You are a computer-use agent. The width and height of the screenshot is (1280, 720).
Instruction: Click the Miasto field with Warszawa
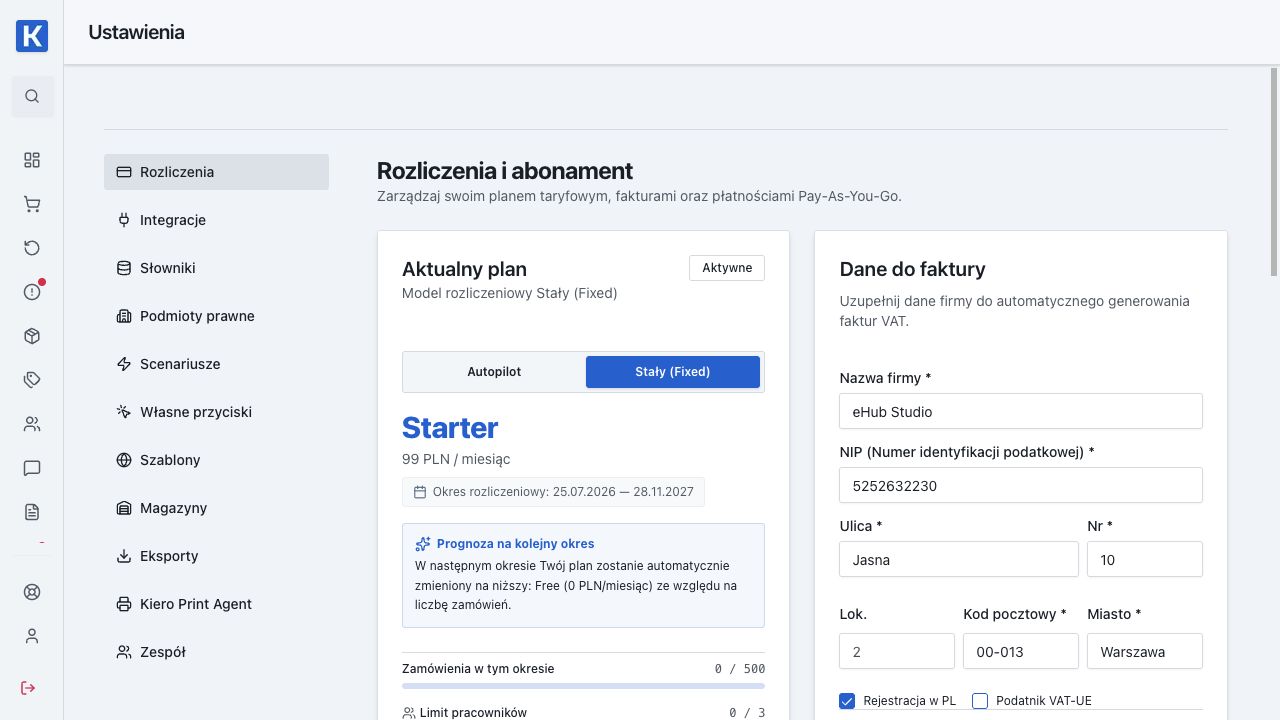point(1145,651)
